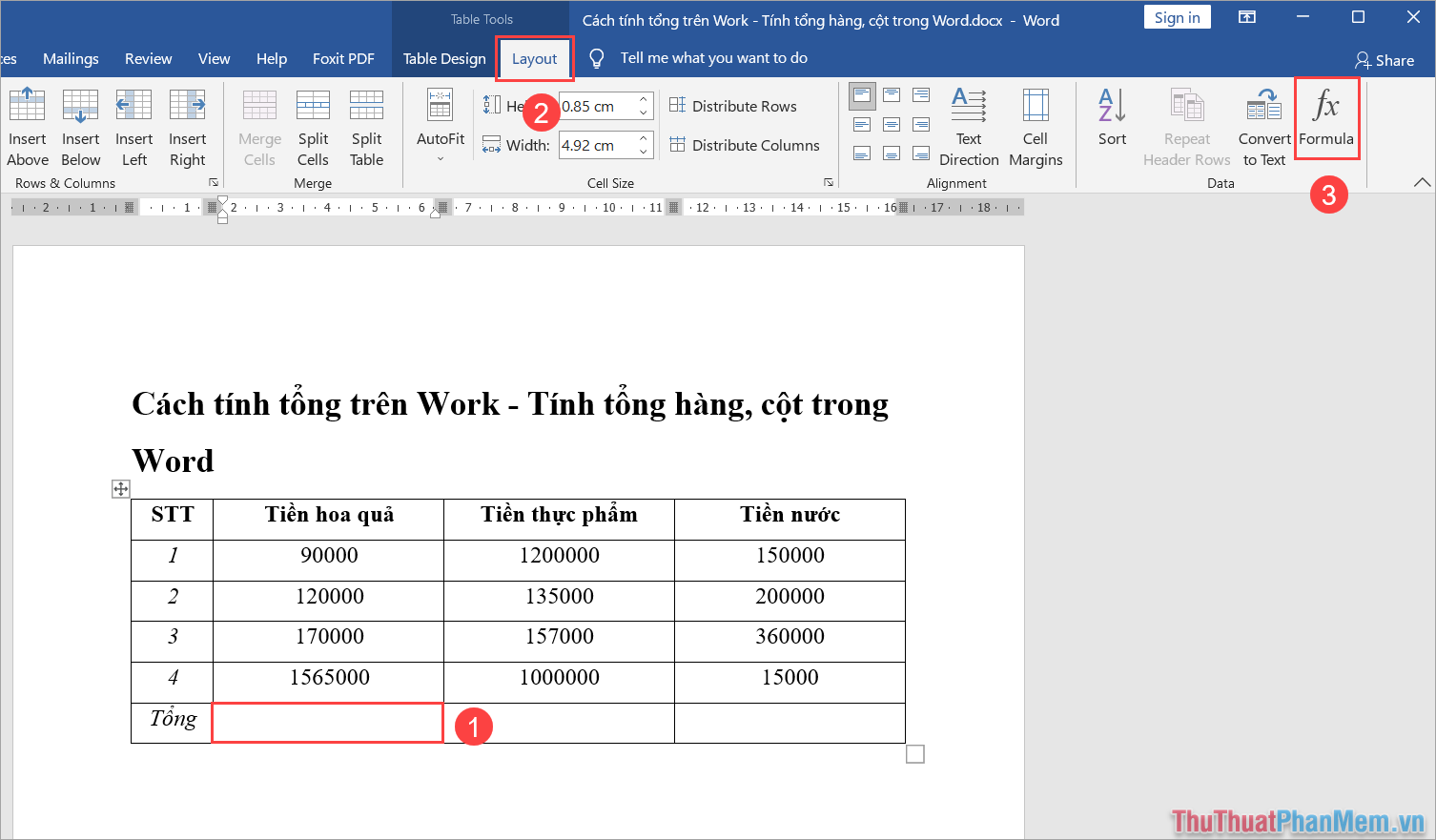
Task: Increase row height with up arrow
Action: (644, 99)
